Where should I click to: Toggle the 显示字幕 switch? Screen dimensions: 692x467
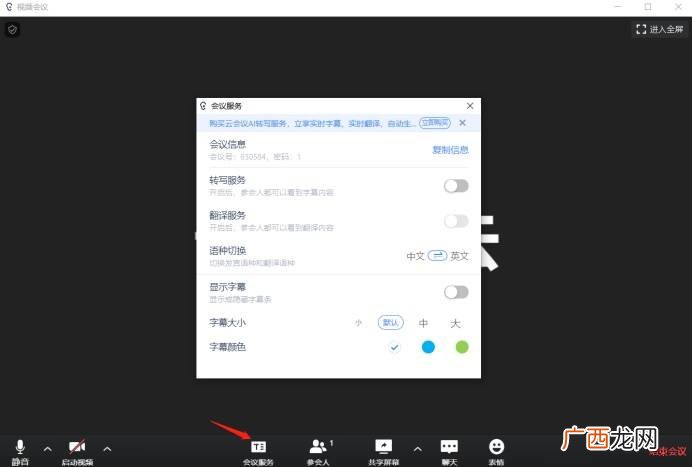(x=456, y=292)
